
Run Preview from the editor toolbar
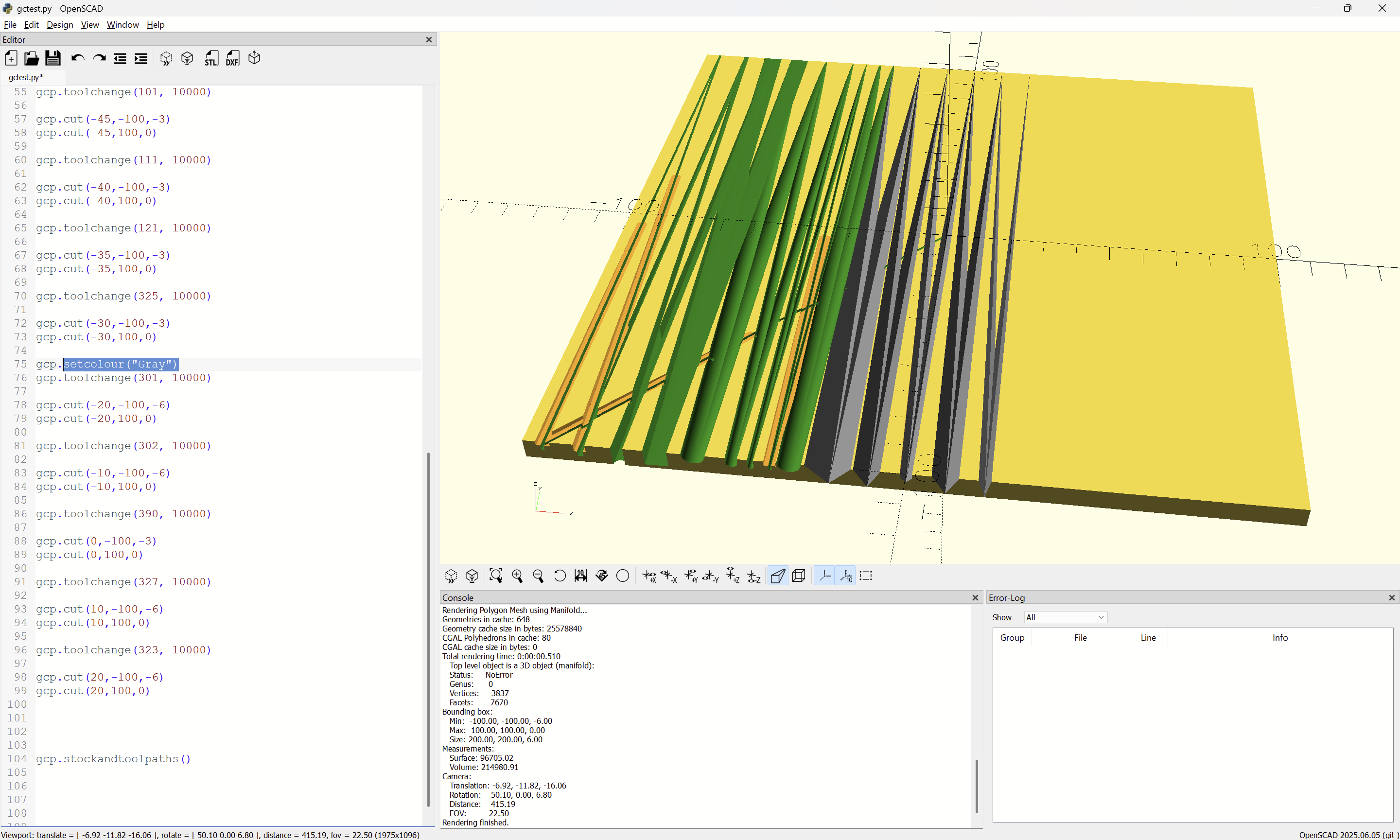(x=166, y=58)
